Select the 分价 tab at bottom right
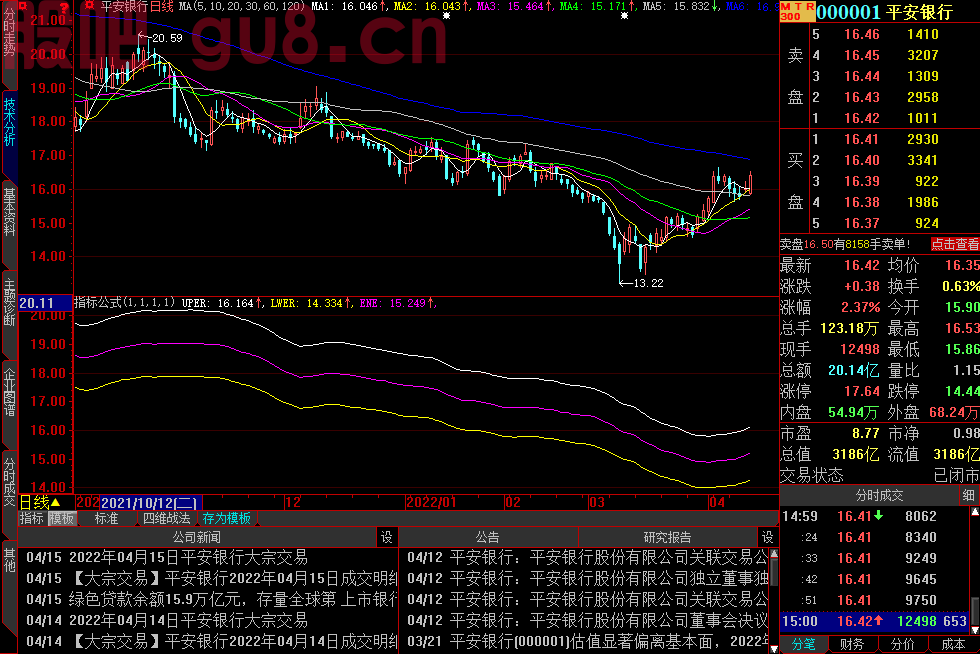The height and width of the screenshot is (654, 980). point(902,644)
